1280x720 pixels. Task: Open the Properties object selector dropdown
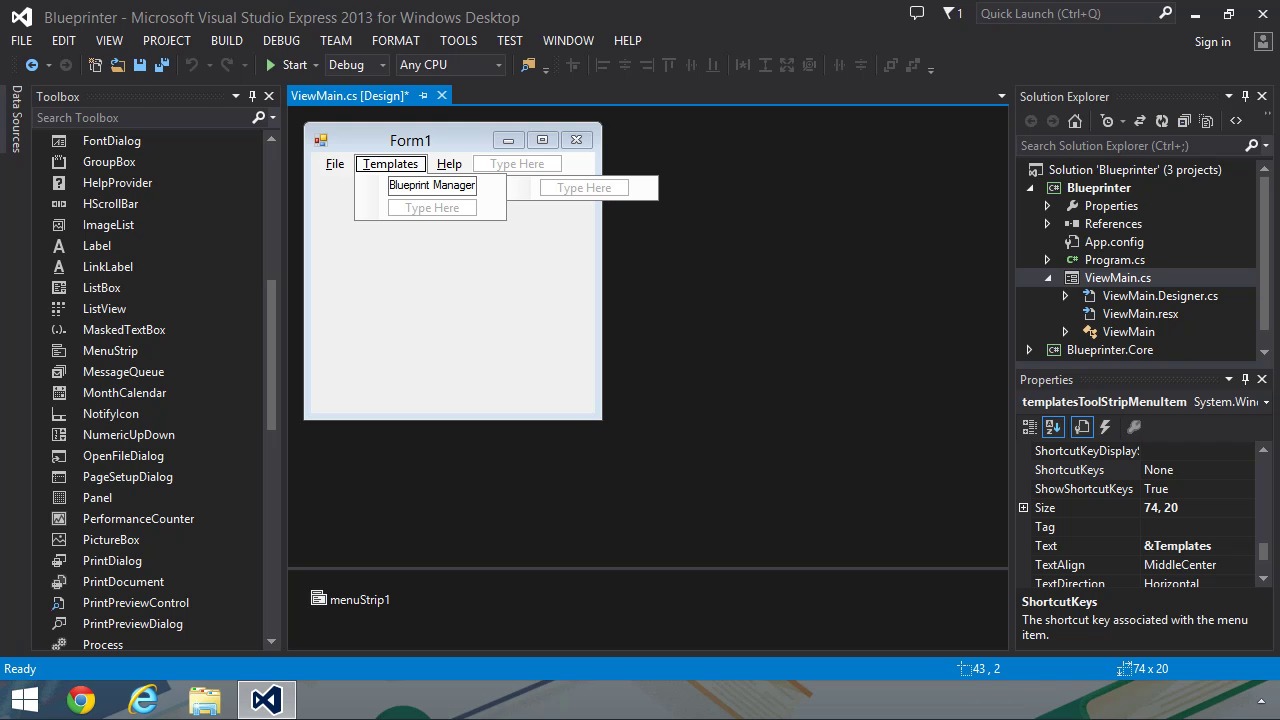pyautogui.click(x=1266, y=402)
